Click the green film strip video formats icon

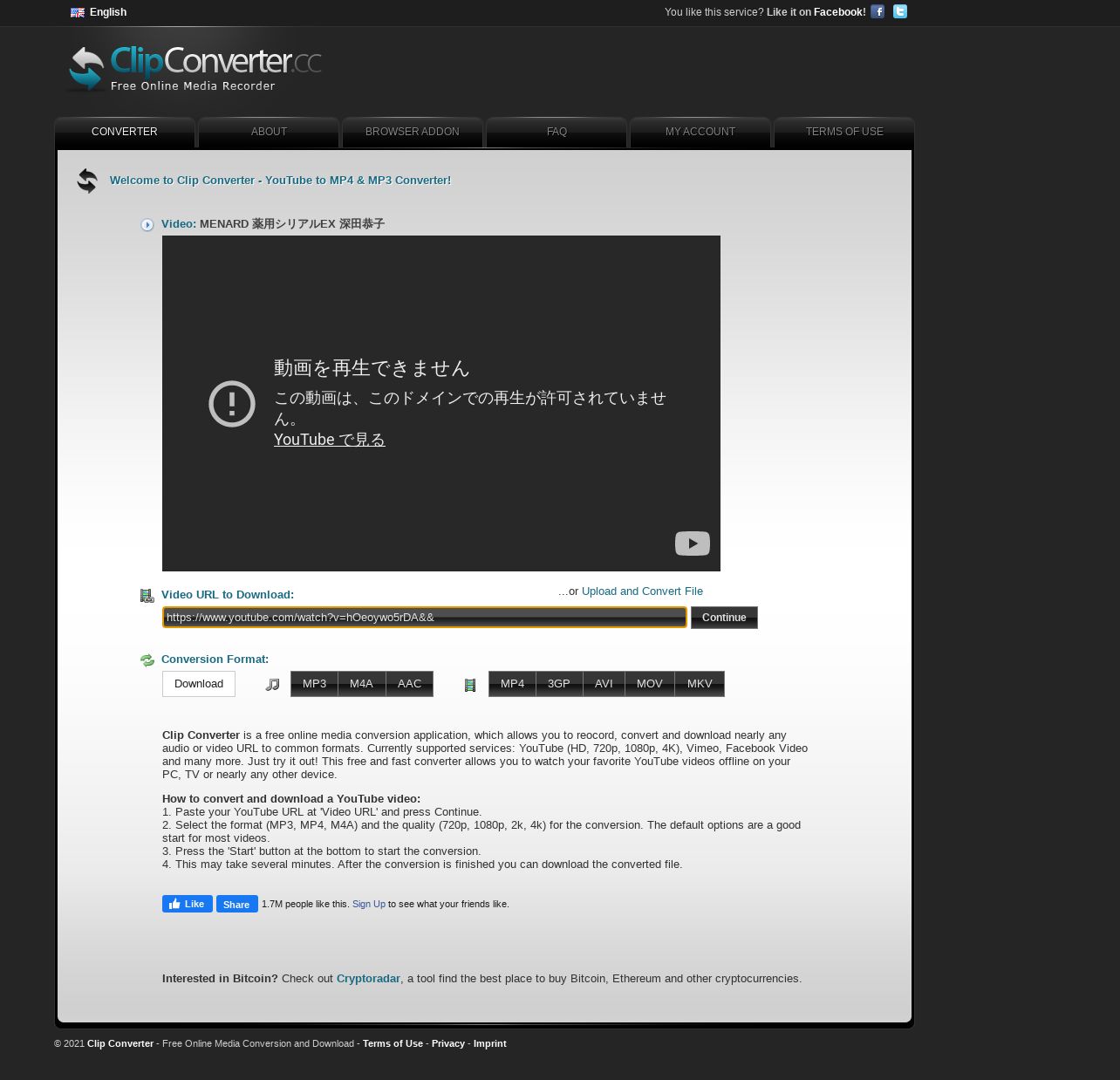click(x=470, y=685)
